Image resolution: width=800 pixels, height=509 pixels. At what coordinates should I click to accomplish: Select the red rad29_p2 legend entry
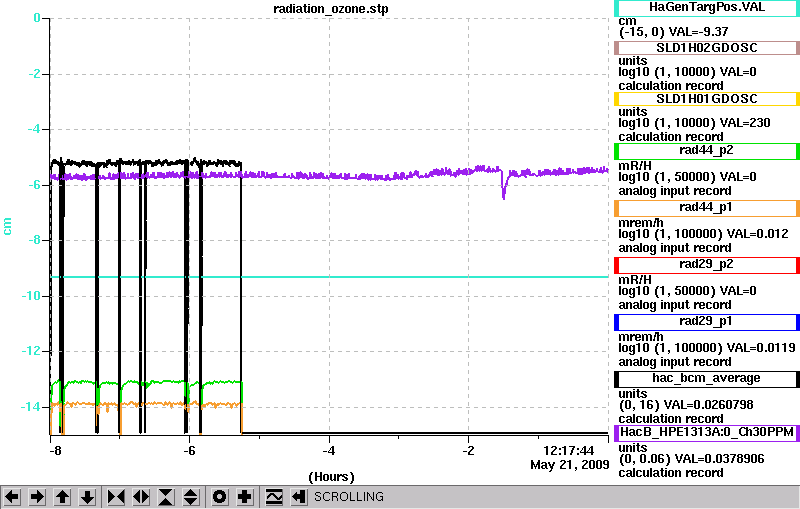click(x=707, y=265)
